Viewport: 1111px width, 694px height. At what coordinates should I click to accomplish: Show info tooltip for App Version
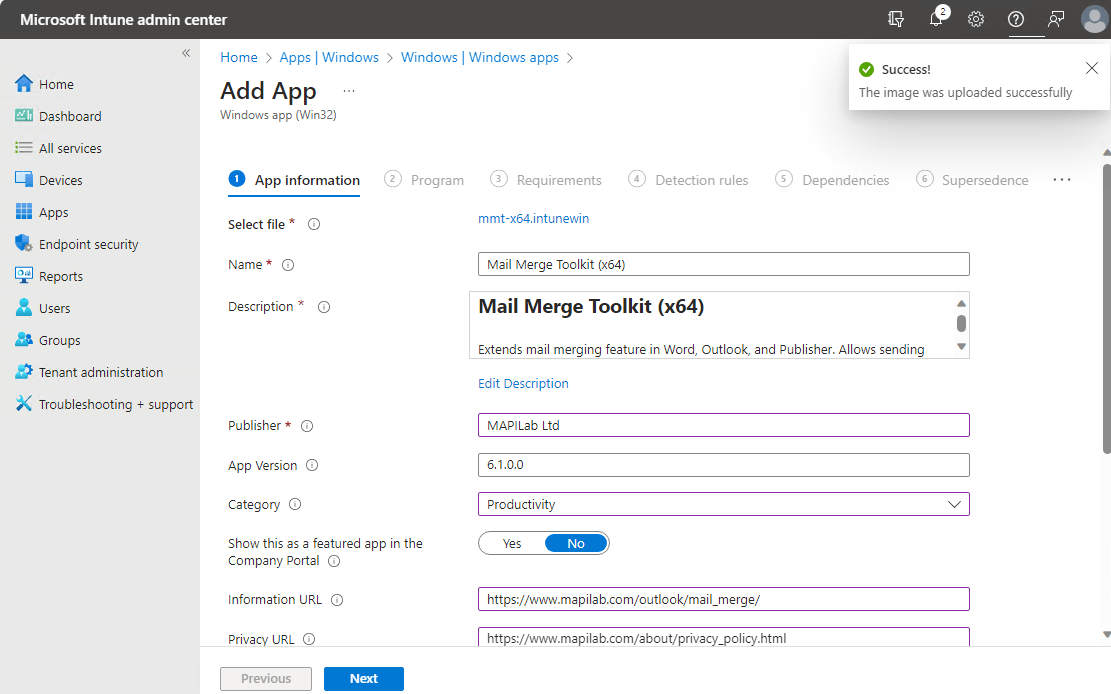click(312, 466)
